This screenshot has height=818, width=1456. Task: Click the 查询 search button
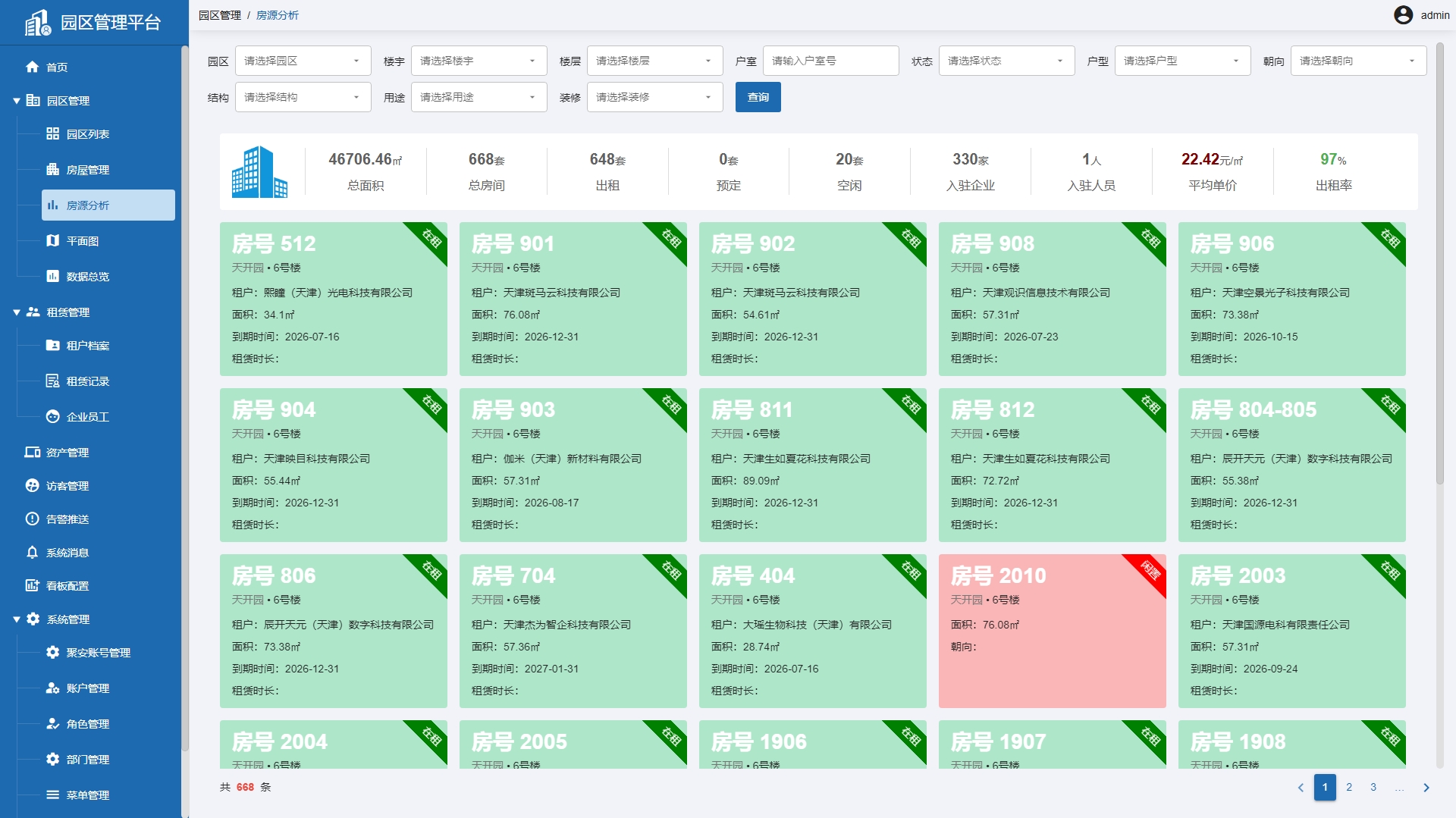coord(758,97)
